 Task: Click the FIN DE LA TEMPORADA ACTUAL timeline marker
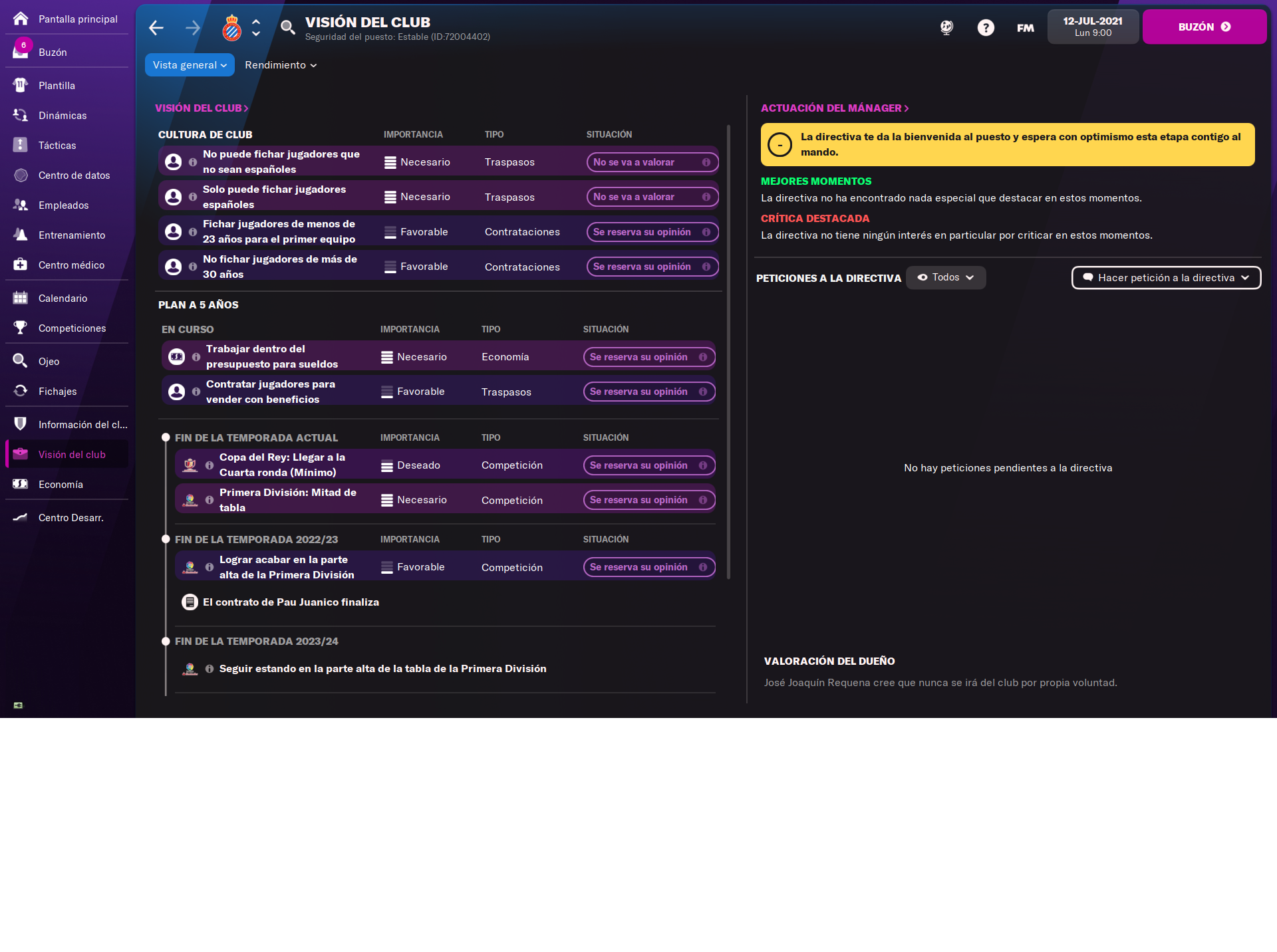click(x=166, y=437)
